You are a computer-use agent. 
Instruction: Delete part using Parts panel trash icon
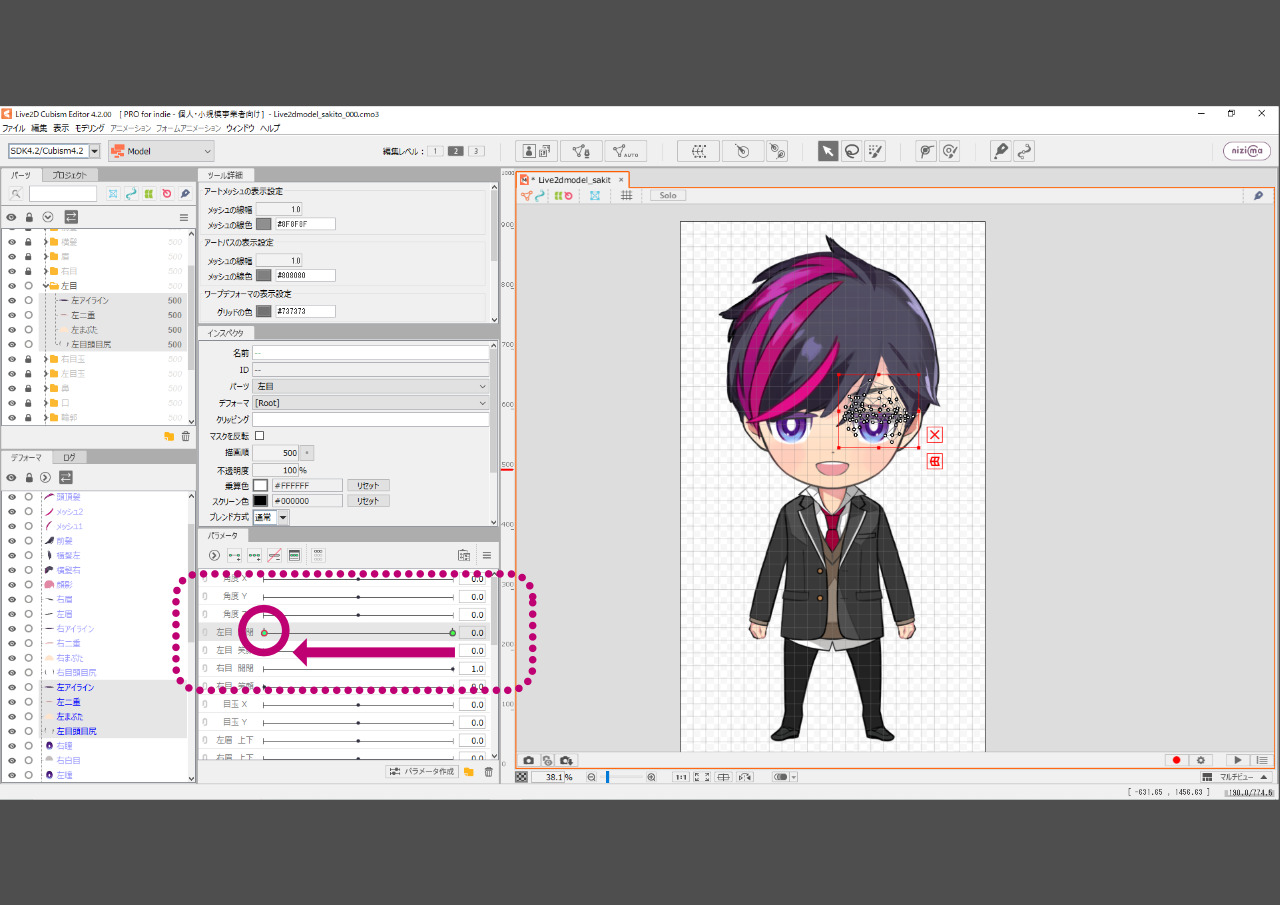185,437
